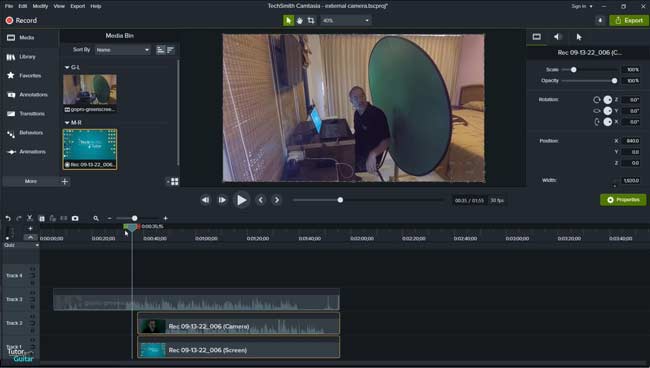
Task: Click the Scale percentage field
Action: coord(631,70)
